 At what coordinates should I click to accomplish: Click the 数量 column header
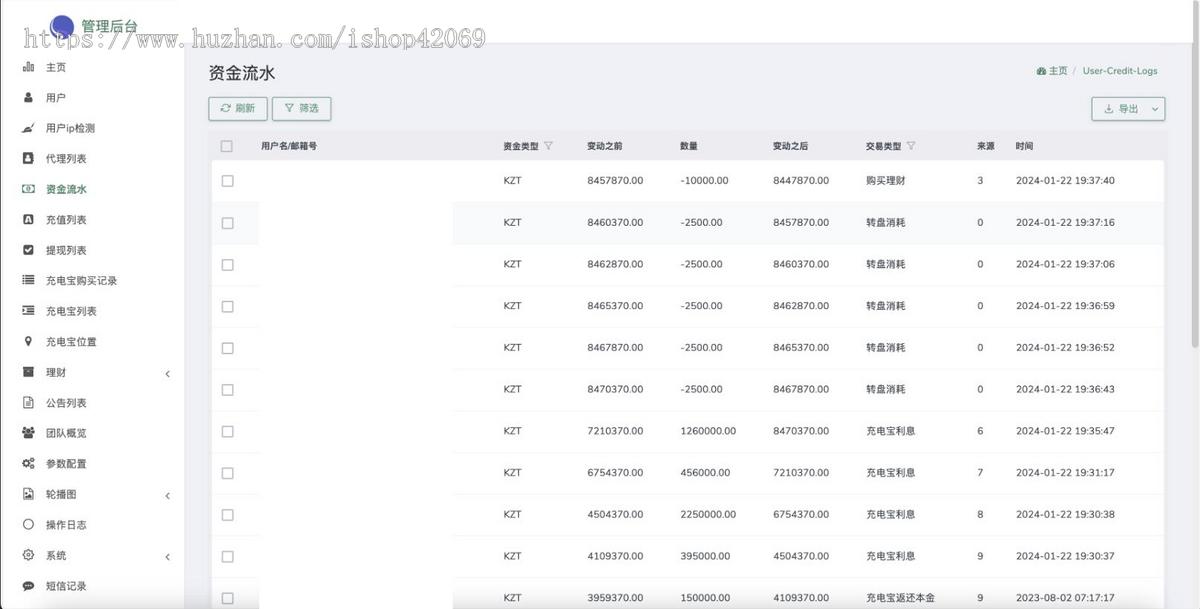pos(689,146)
